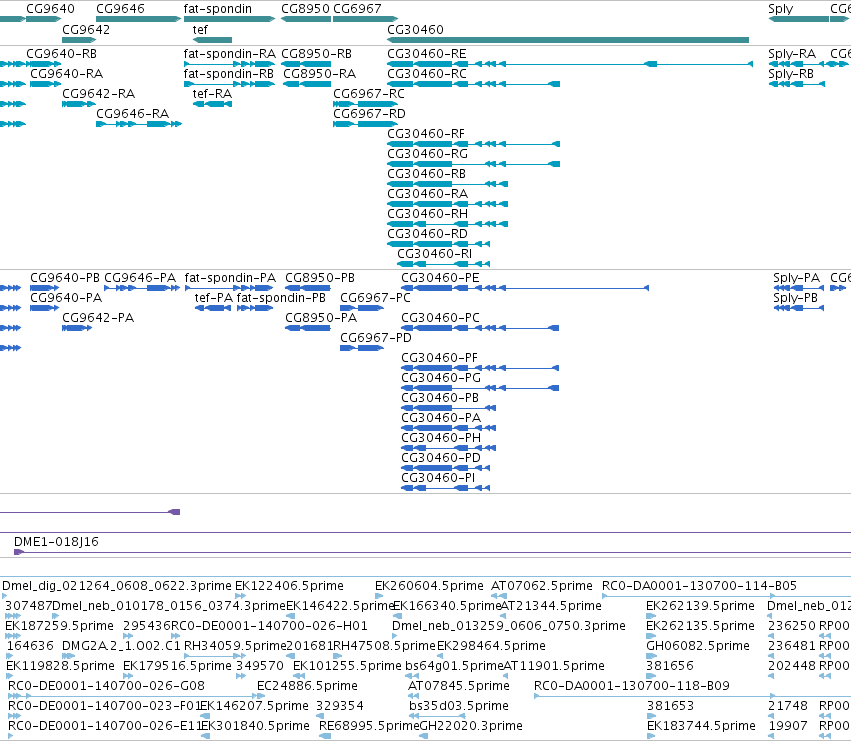Select the CG9642 gene label
The height and width of the screenshot is (741, 851).
click(x=86, y=29)
